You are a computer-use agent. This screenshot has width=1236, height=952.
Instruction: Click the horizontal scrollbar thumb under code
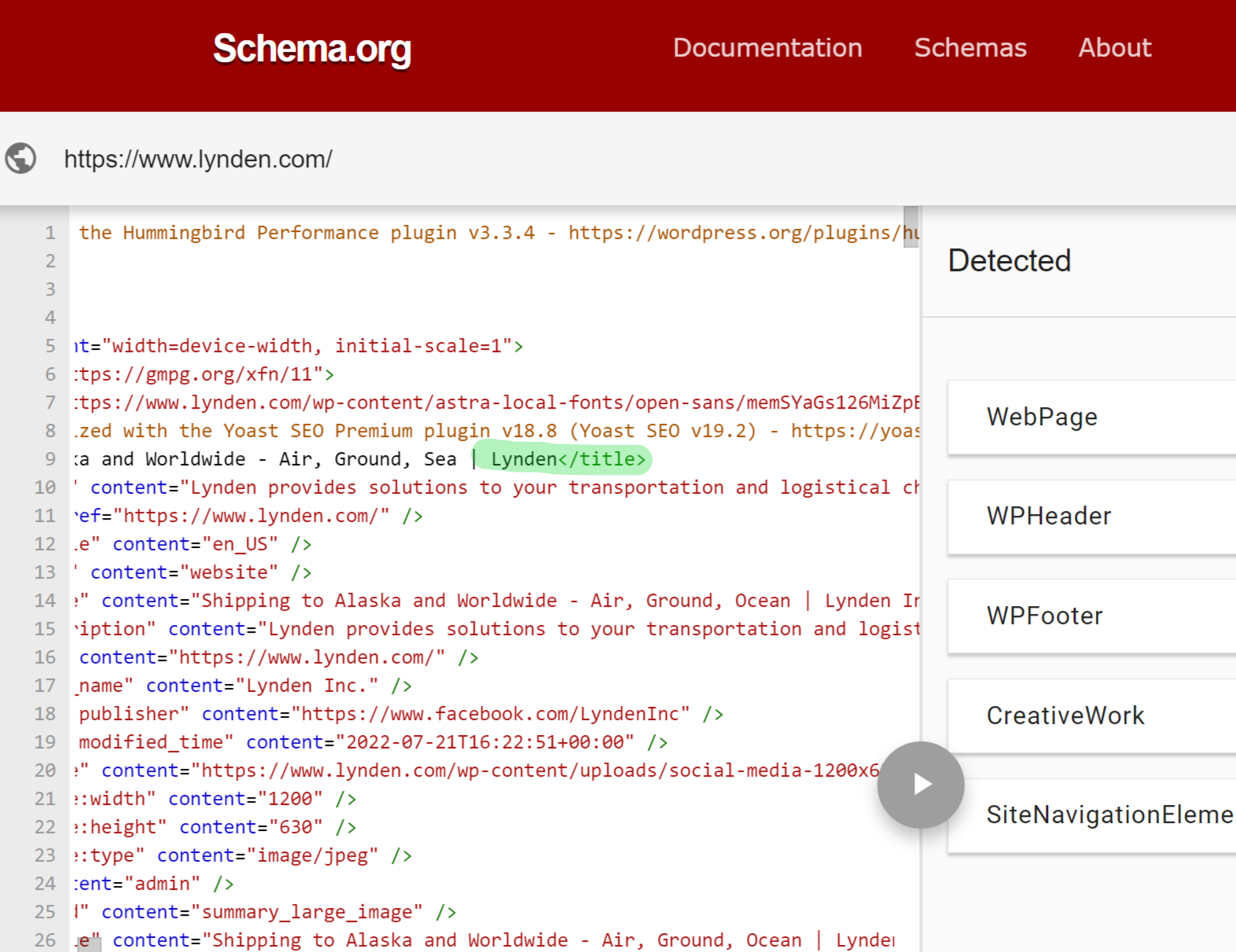[x=90, y=945]
